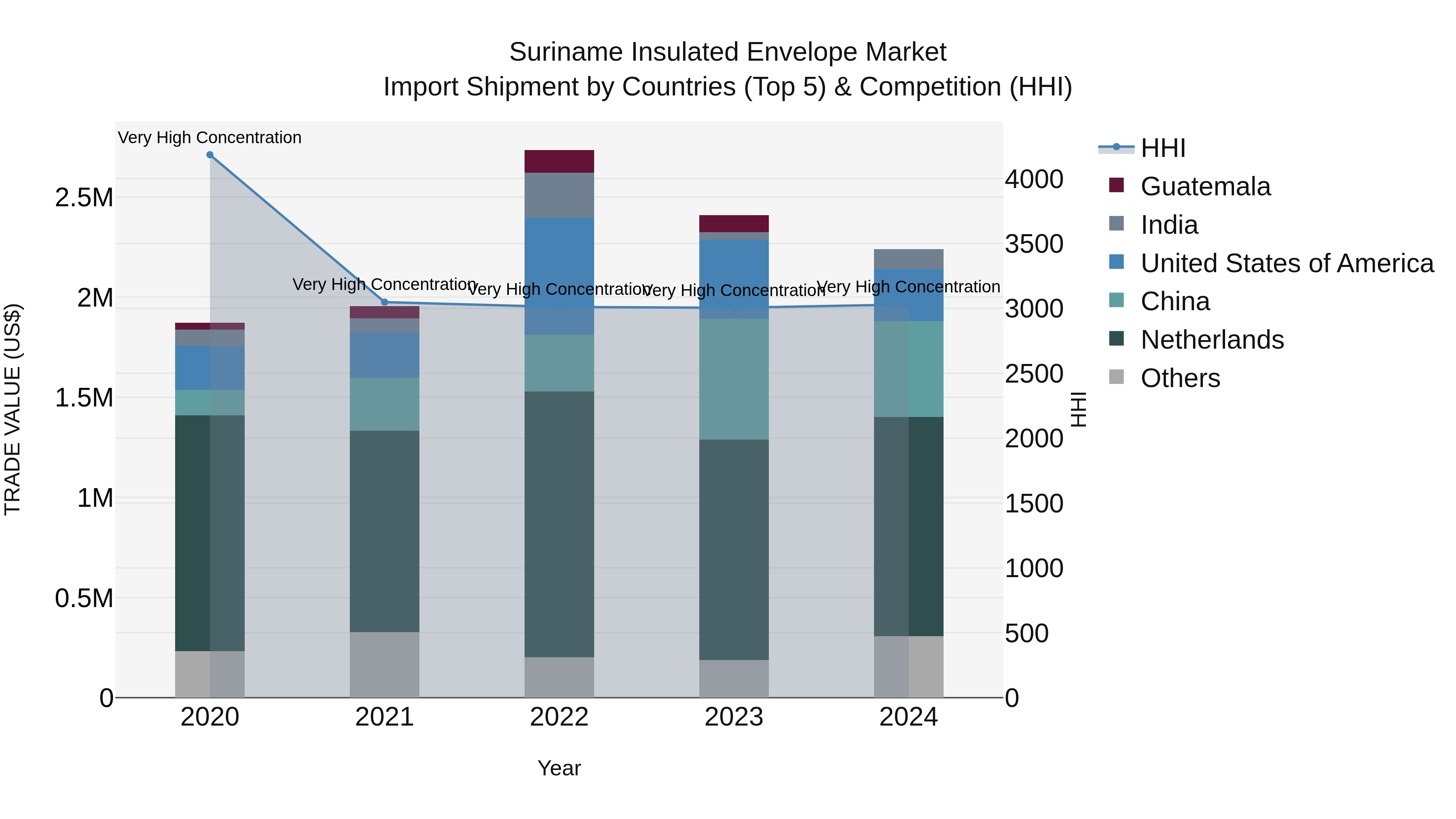
Task: Select the Others bar segment for 2021
Action: tap(384, 665)
